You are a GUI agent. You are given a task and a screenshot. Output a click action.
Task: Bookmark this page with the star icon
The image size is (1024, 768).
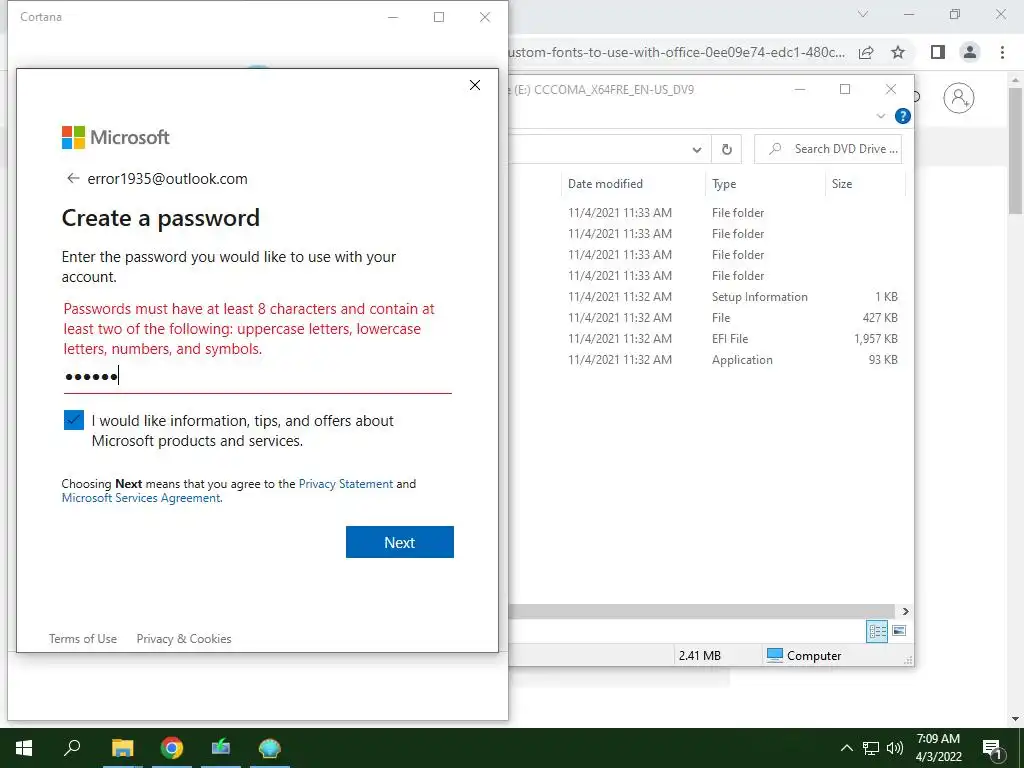coord(898,52)
